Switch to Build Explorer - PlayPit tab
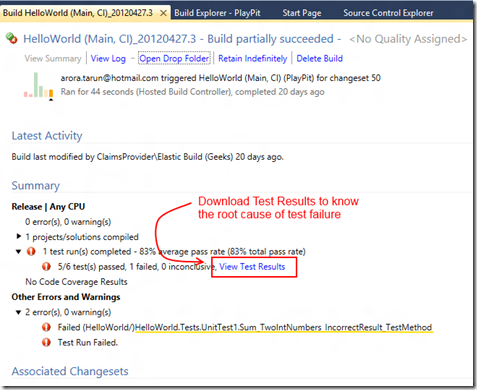Image resolution: width=477 pixels, height=390 pixels. coord(217,13)
